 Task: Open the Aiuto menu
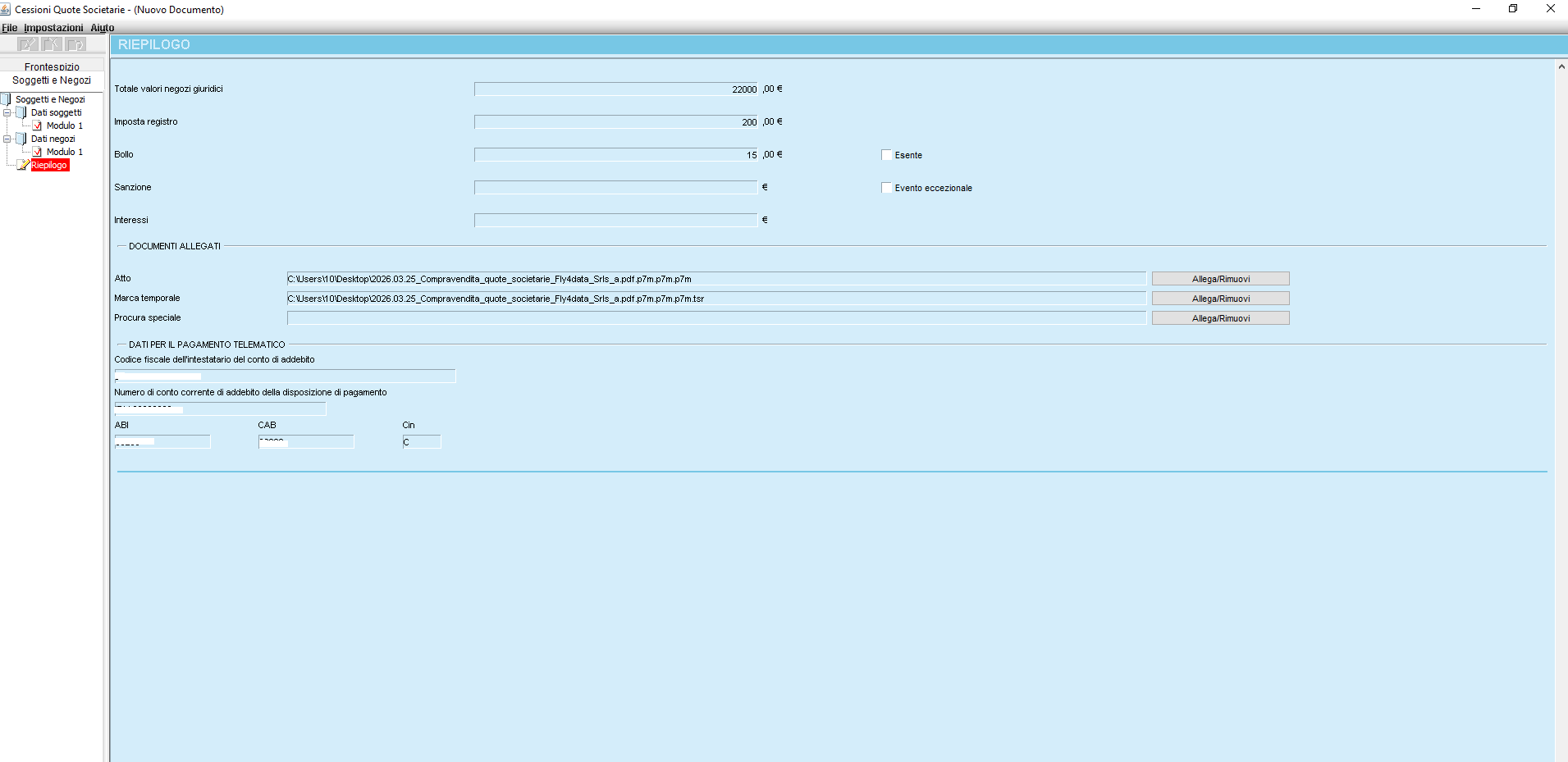click(103, 28)
